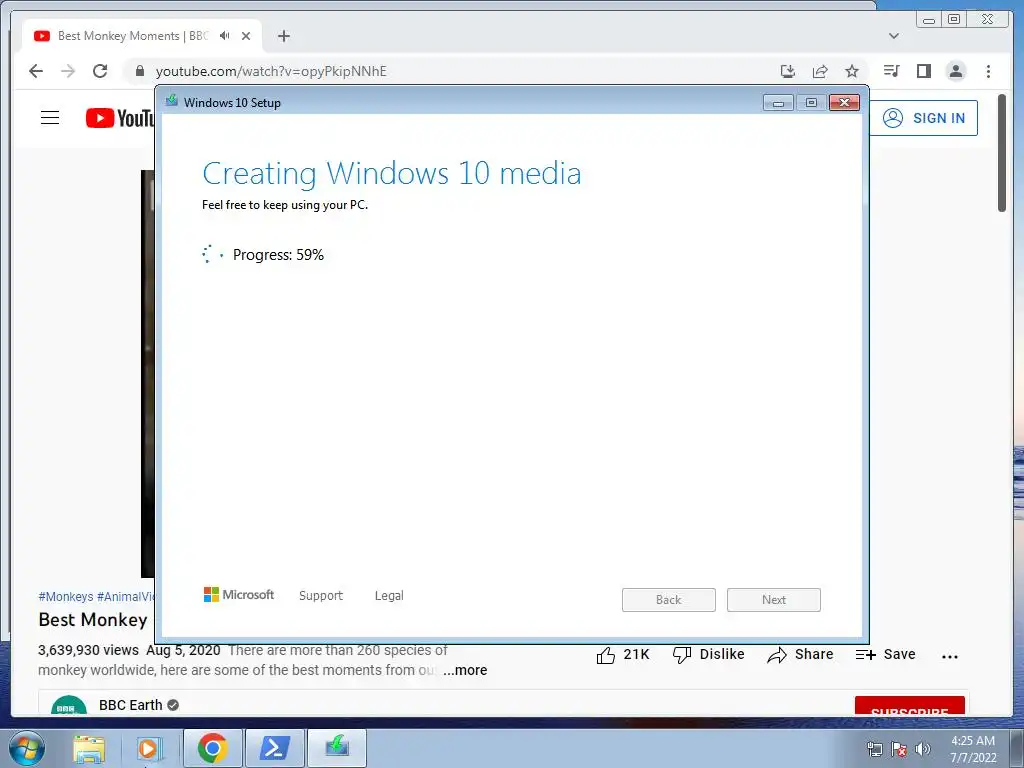Click Legal link in Setup
The image size is (1024, 768).
389,596
